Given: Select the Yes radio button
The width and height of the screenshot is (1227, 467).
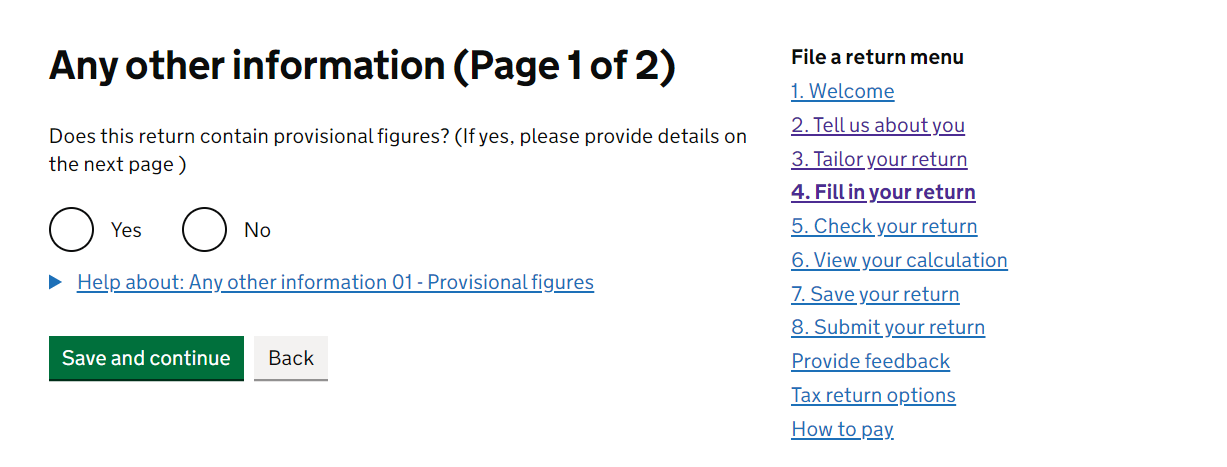Looking at the screenshot, I should coord(71,230).
